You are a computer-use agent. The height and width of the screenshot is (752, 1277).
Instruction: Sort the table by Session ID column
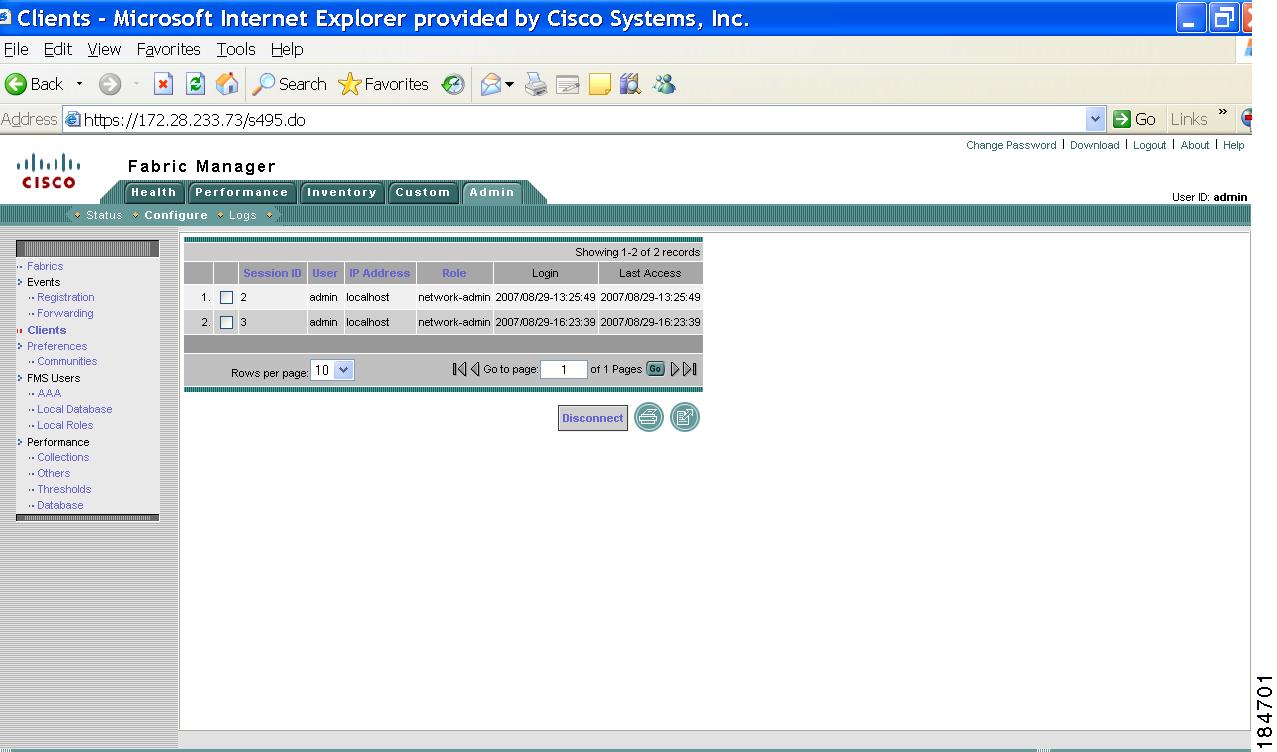pyautogui.click(x=272, y=273)
